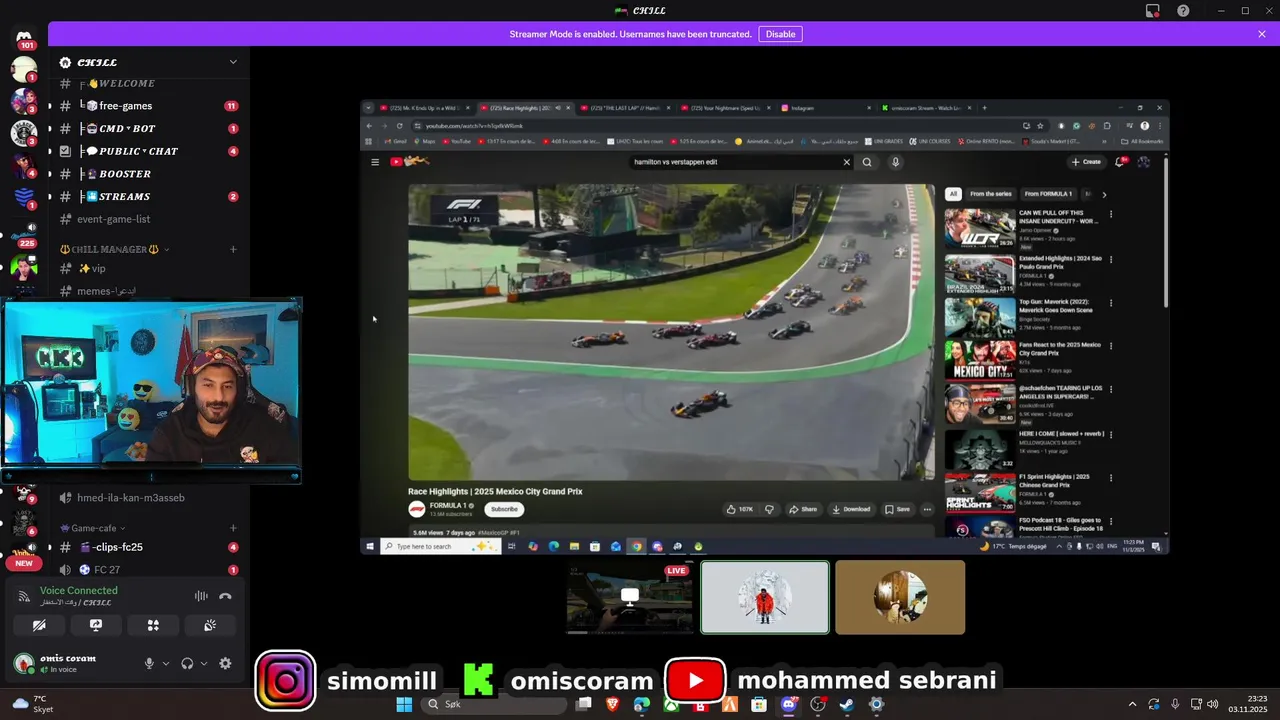Open the STREAMS channel
The width and height of the screenshot is (1280, 720).
[147, 197]
